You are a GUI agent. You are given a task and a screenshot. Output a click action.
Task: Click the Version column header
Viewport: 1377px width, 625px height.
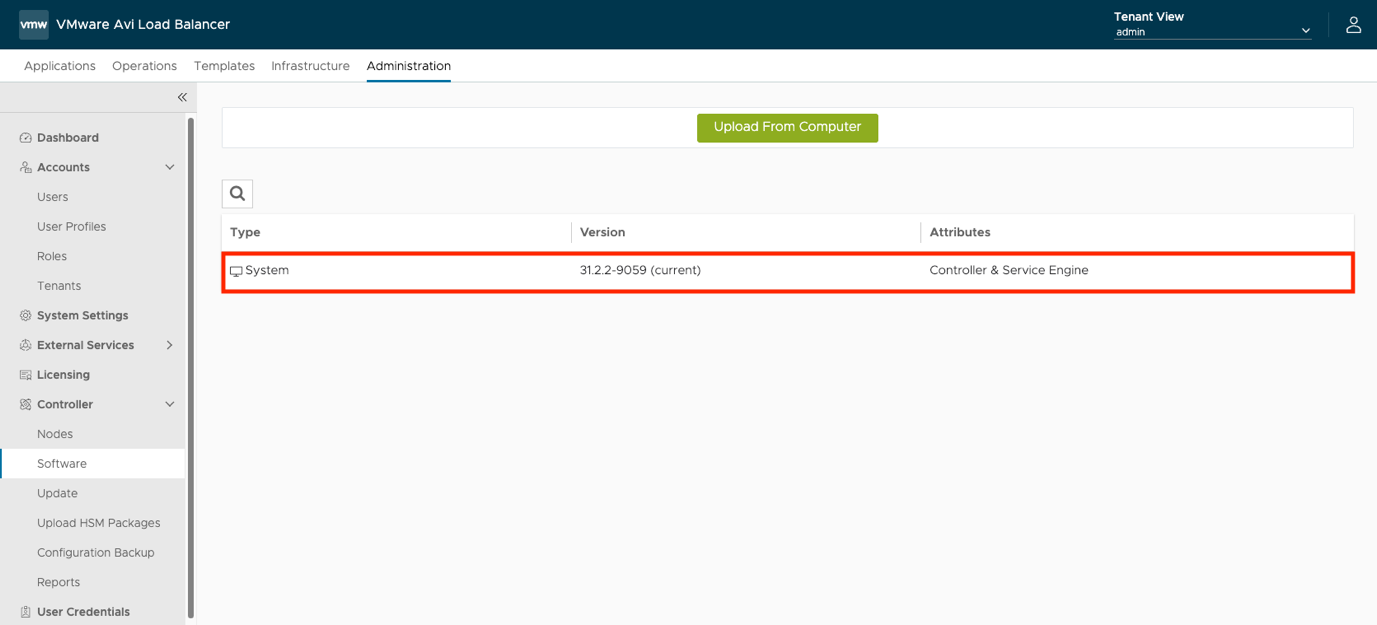pos(602,232)
